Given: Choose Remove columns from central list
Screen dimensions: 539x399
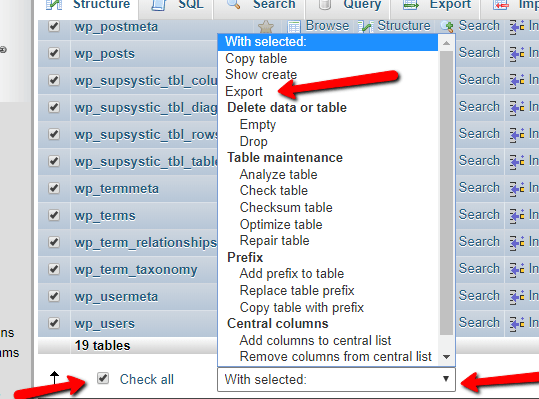Looking at the screenshot, I should 336,357.
